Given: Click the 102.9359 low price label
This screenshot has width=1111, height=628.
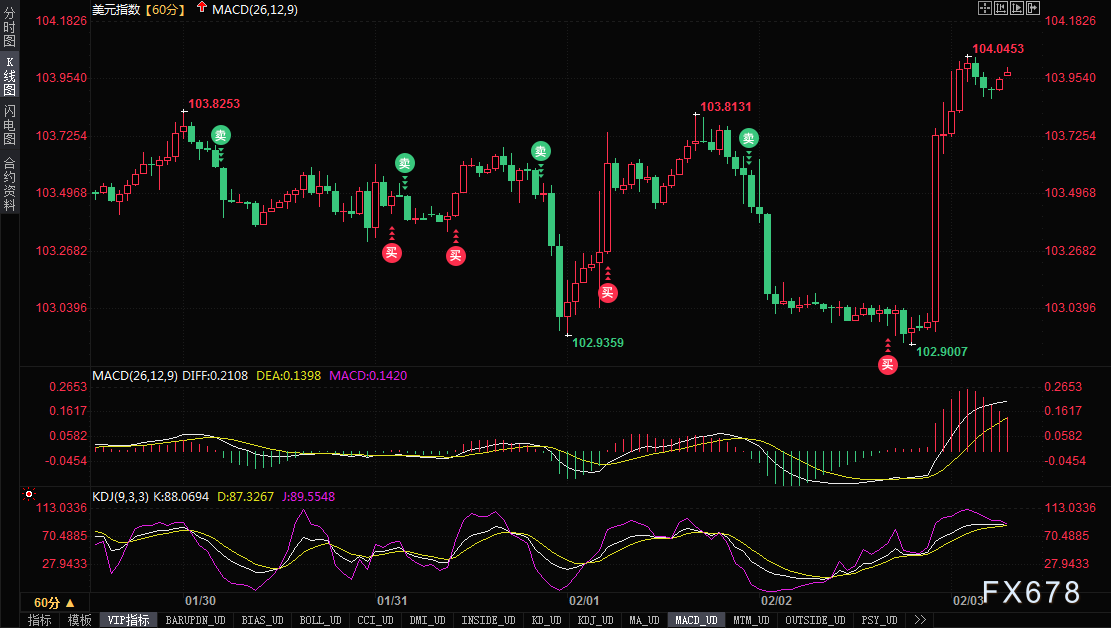Looking at the screenshot, I should [x=598, y=343].
